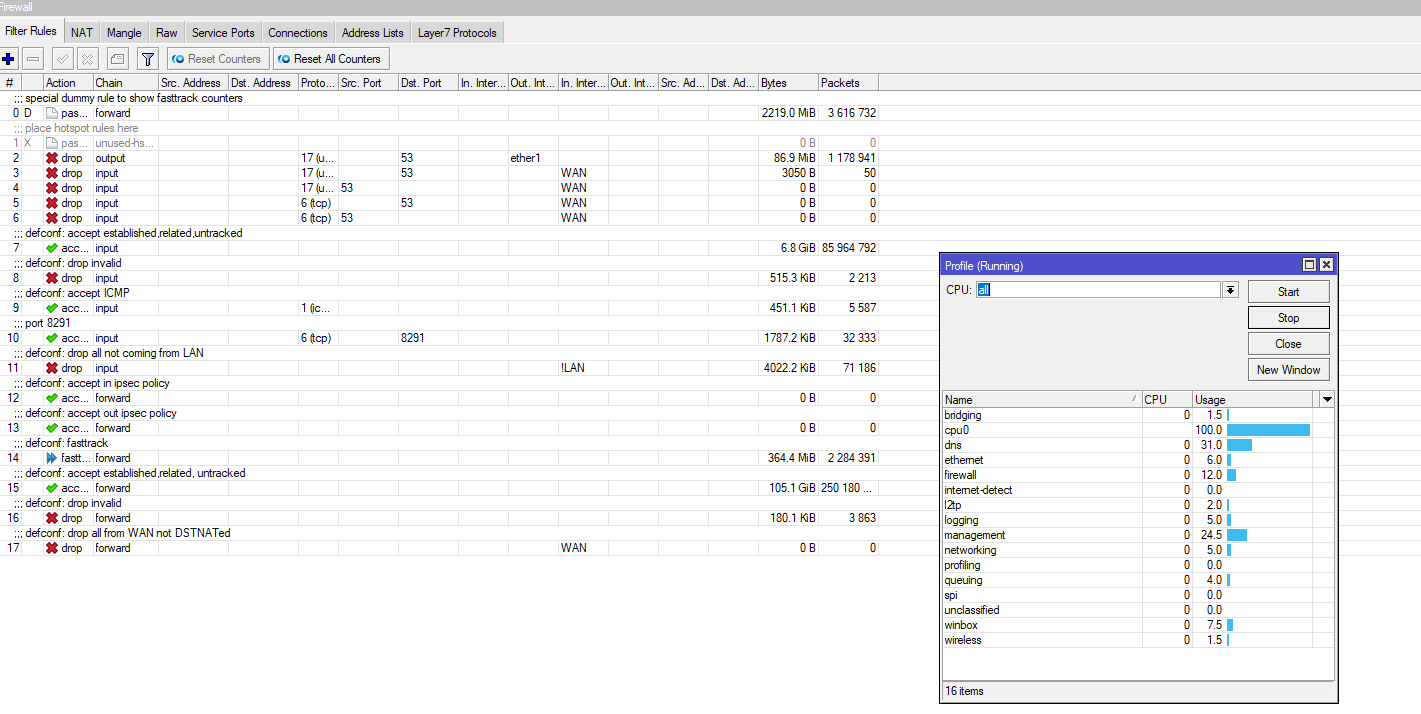Click accept icon of rule 10
Screen dimensions: 1421x714
click(52, 338)
